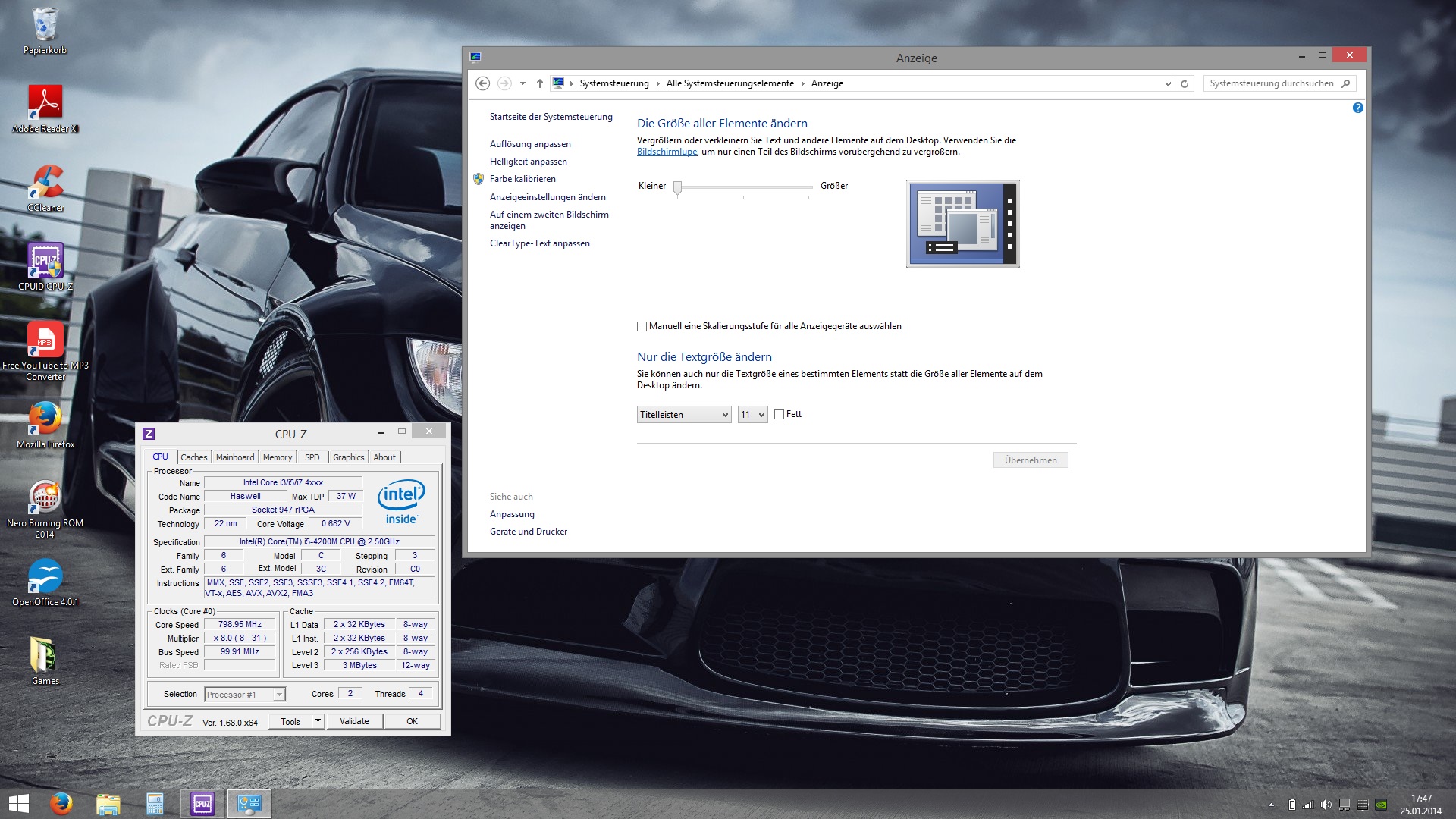This screenshot has width=1456, height=819.
Task: Toggle the Fett bold checkbox
Action: (779, 415)
